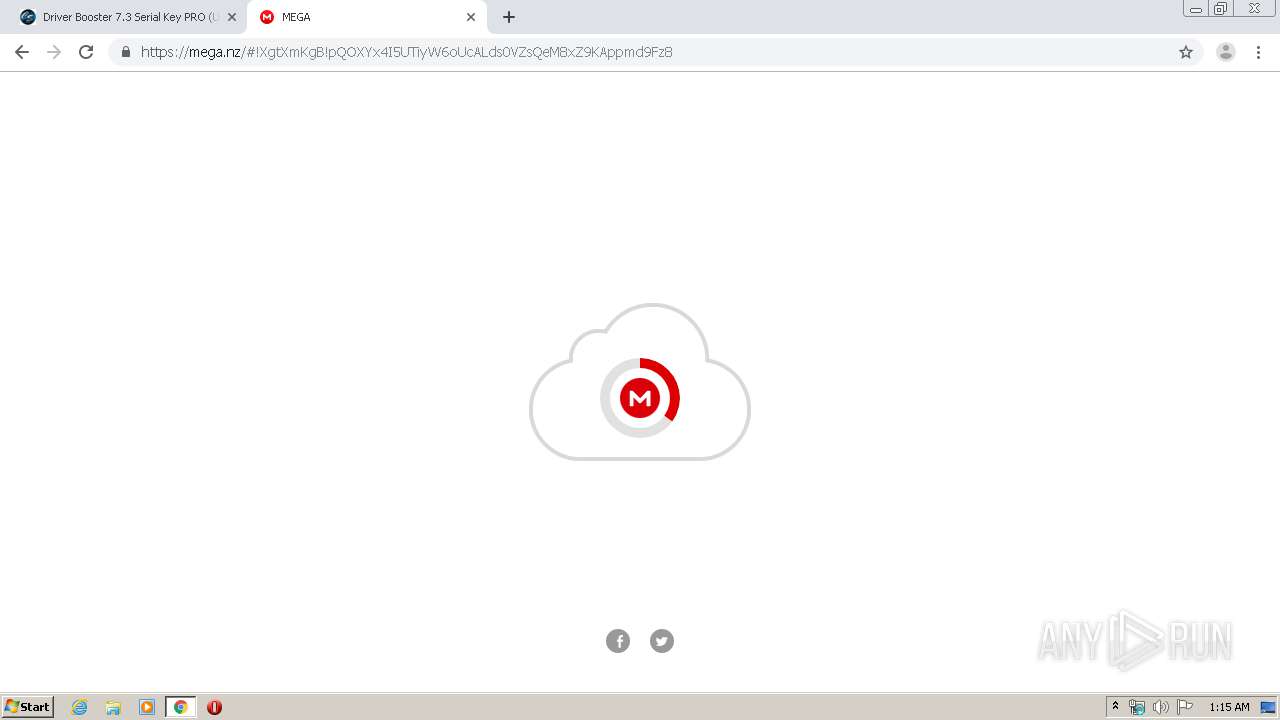Click the 1:15 AM system clock
Screen dimensions: 1280x720
click(1229, 707)
